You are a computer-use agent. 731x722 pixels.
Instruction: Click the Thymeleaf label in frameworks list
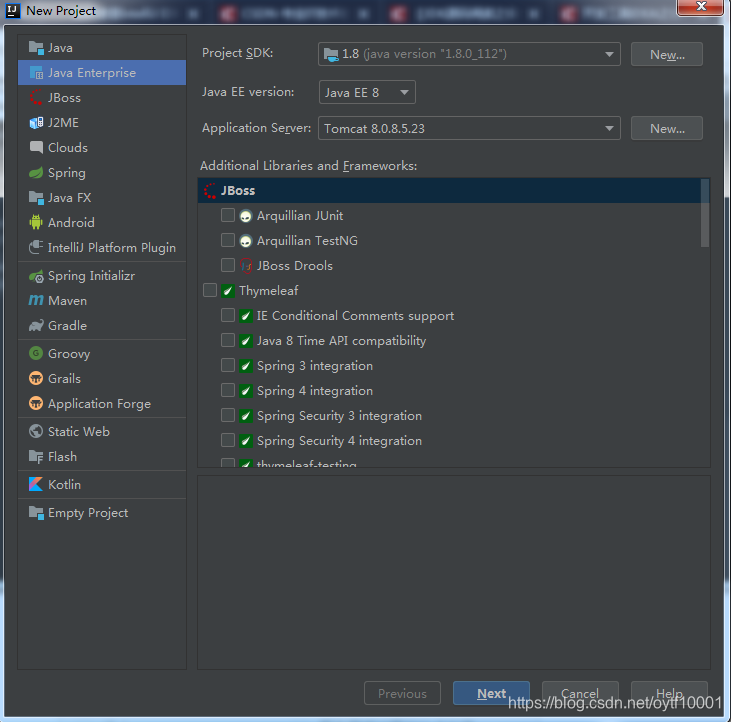pos(269,291)
